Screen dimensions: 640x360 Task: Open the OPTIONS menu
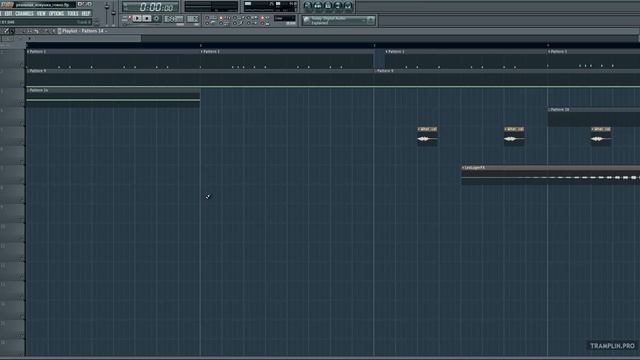[x=56, y=13]
